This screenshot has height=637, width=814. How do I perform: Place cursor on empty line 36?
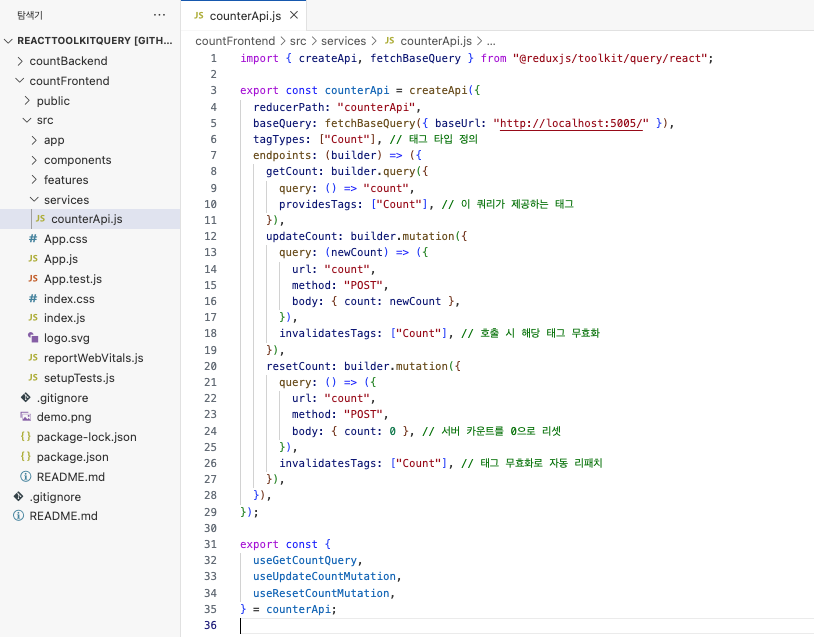(x=525, y=626)
